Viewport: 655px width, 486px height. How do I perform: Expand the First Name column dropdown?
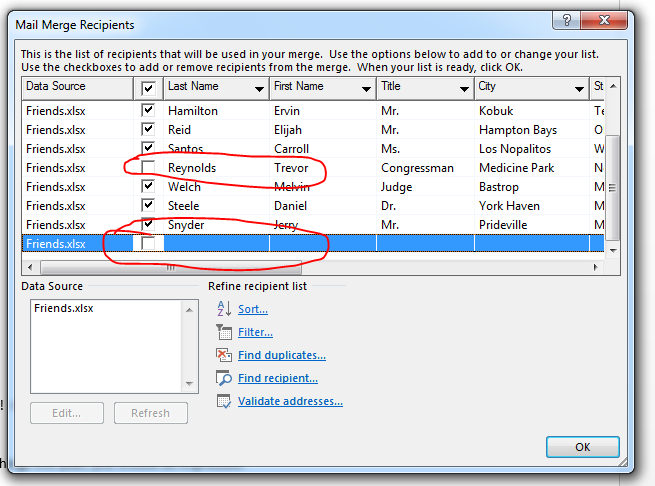click(x=365, y=88)
